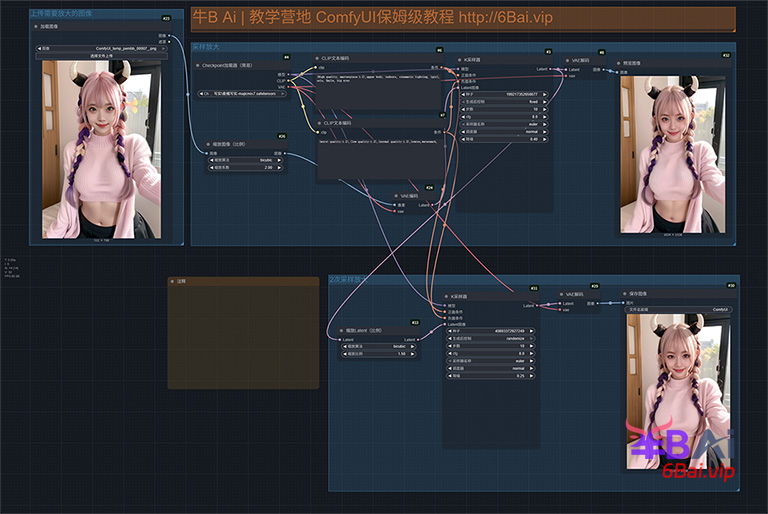Click the 降噪 0.40 value widget

[504, 139]
